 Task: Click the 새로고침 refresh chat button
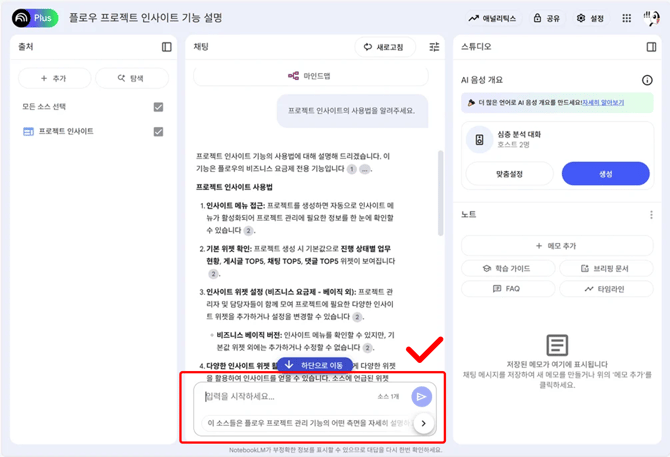tap(384, 47)
